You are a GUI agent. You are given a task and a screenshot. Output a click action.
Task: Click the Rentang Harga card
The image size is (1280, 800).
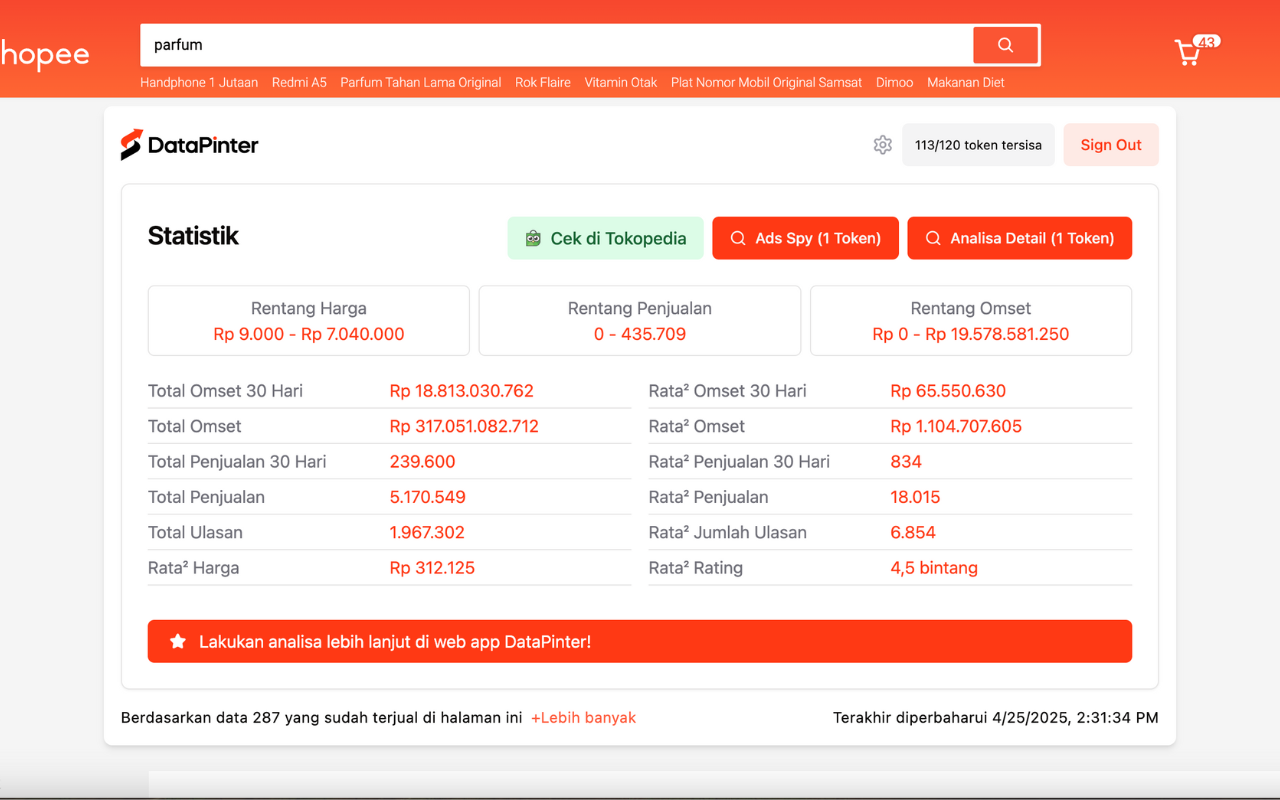click(x=309, y=321)
